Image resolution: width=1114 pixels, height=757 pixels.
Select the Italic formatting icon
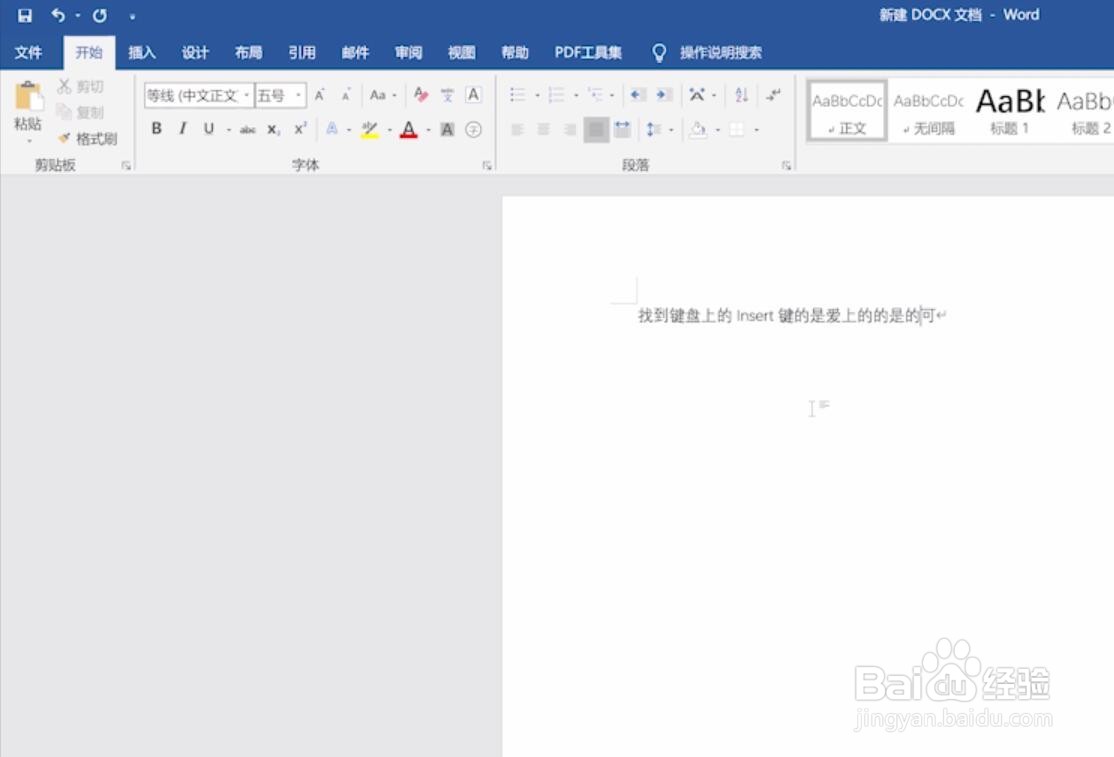182,129
